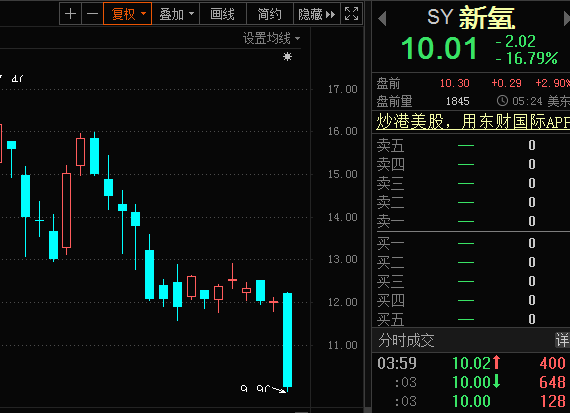This screenshot has width=570, height=413.
Task: Go to next stock with right arrow
Action: coord(567,19)
